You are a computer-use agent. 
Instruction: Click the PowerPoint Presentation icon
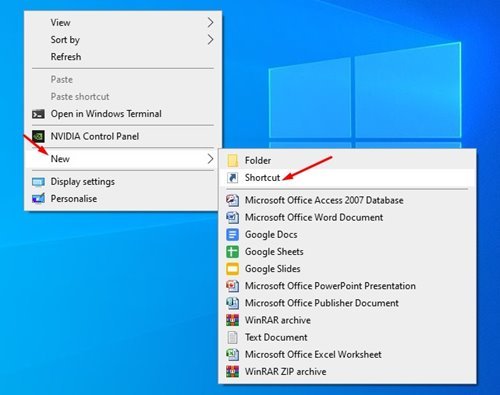[x=232, y=286]
